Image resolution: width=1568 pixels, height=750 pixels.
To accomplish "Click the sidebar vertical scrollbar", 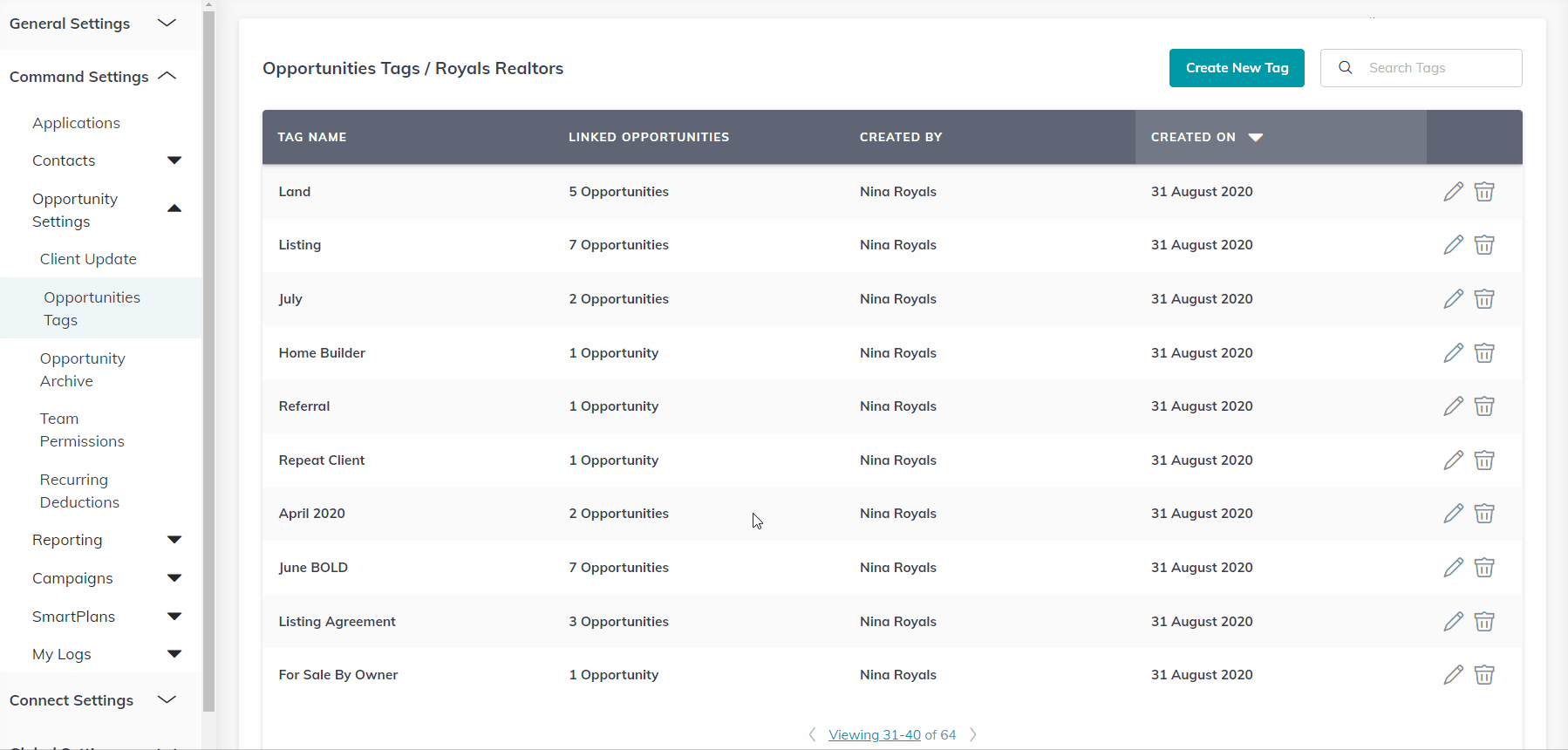I will [x=208, y=362].
